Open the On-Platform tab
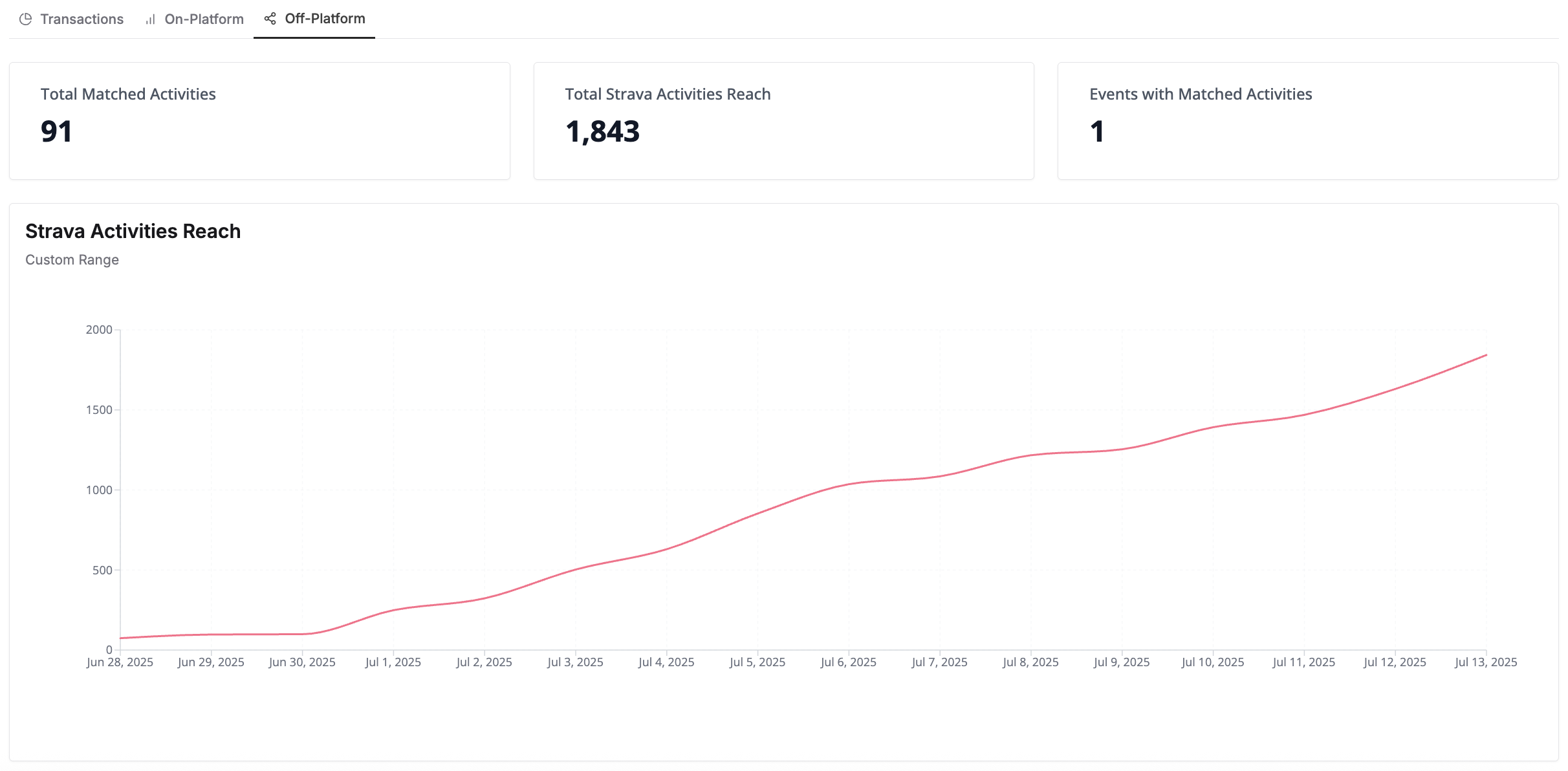The height and width of the screenshot is (771, 1568). (x=204, y=19)
